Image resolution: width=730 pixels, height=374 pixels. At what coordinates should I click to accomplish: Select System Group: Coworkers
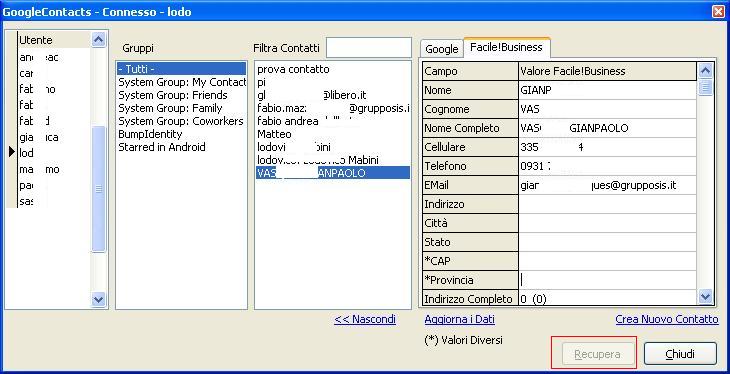click(181, 121)
